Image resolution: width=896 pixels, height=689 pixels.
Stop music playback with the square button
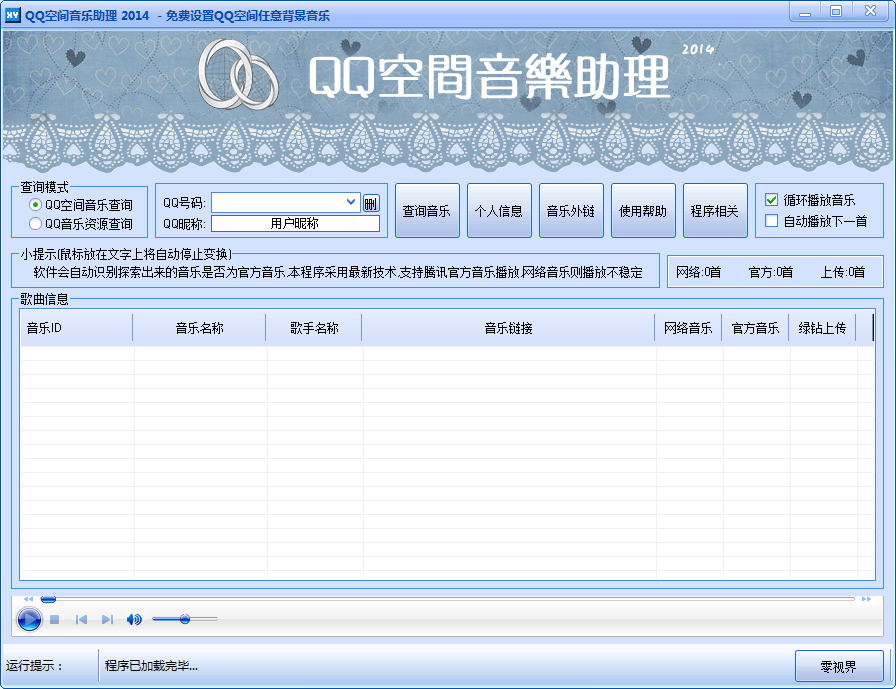pos(55,619)
